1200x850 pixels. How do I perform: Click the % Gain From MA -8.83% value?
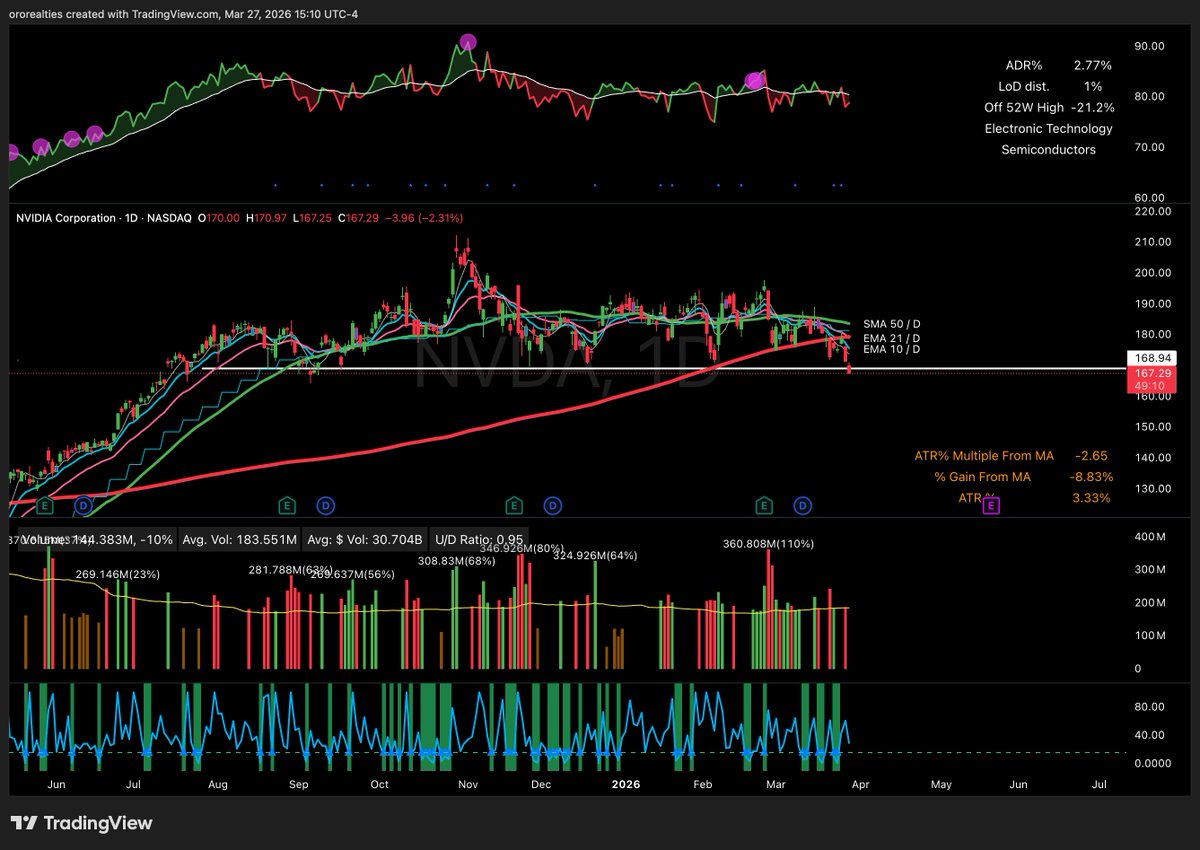point(1092,477)
